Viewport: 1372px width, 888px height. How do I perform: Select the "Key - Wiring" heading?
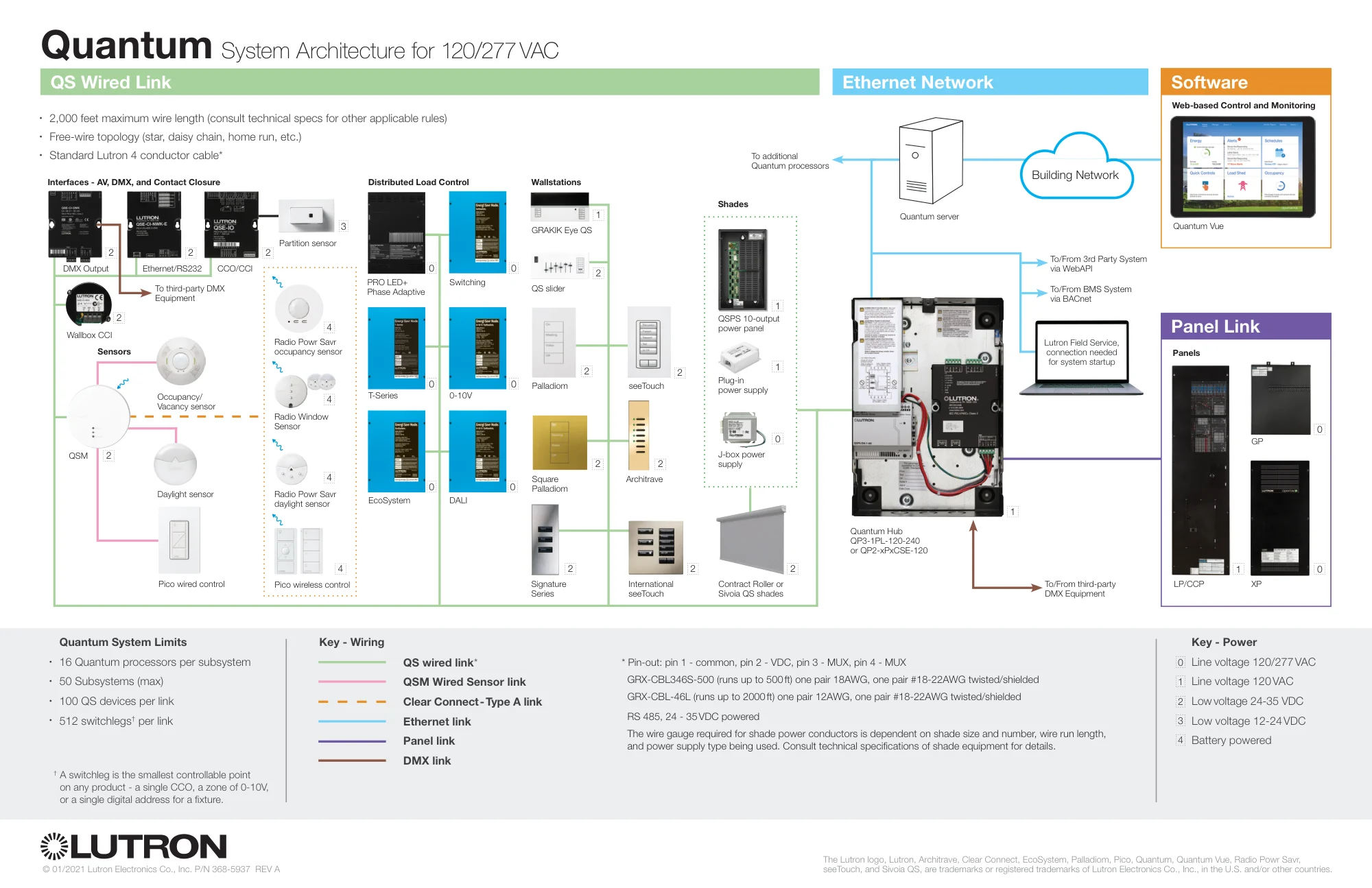pos(351,642)
